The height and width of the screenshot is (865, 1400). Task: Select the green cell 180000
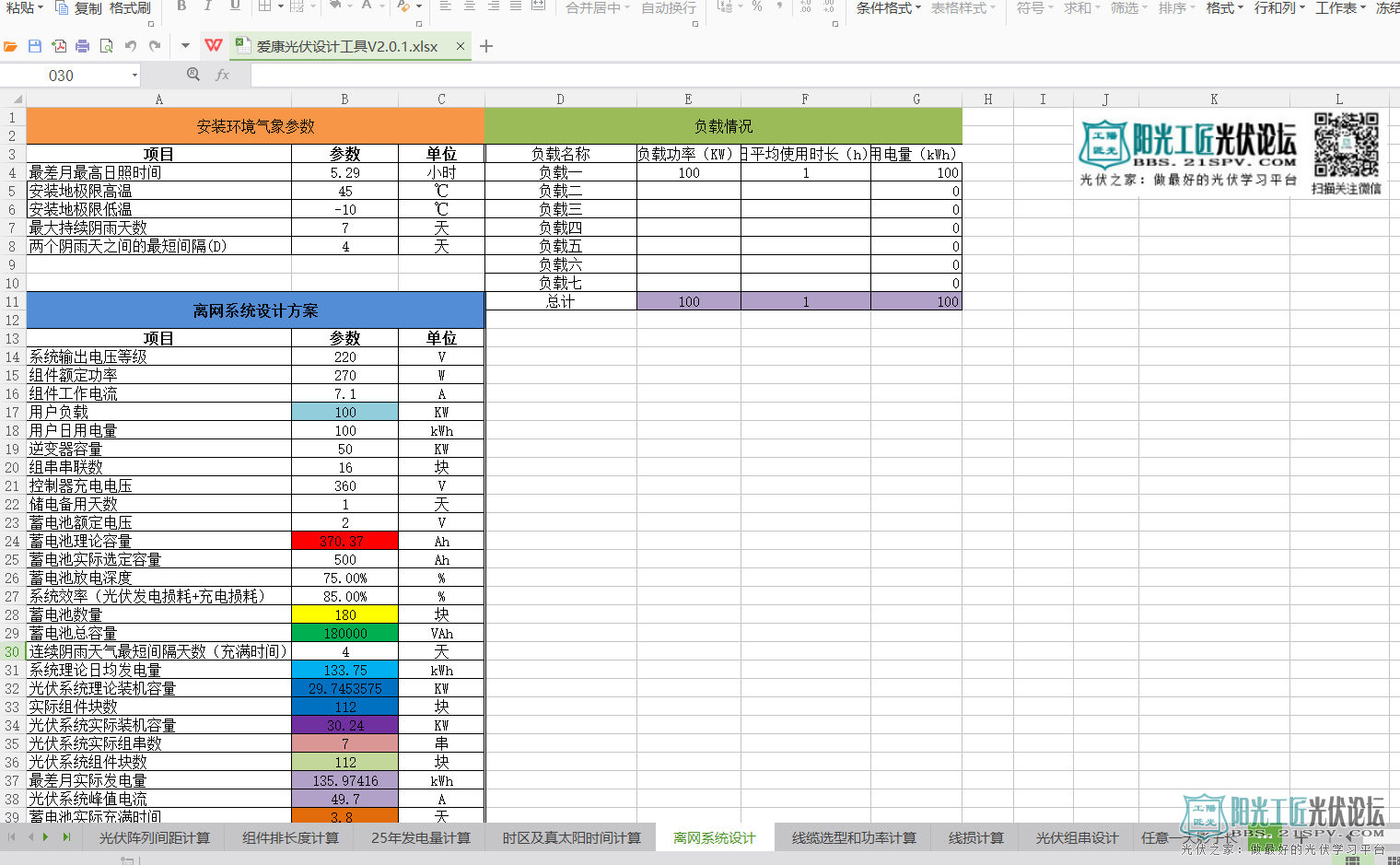tap(344, 633)
